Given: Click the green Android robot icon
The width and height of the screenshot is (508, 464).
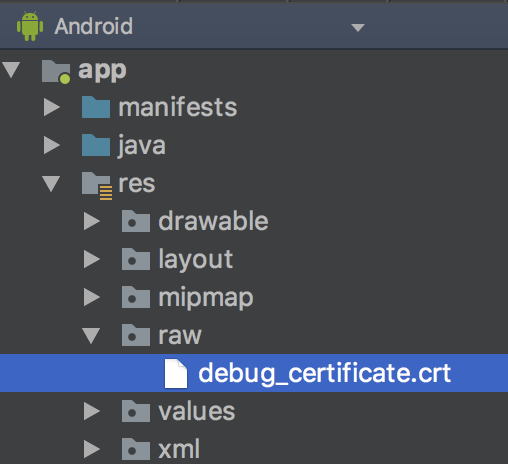Looking at the screenshot, I should pos(30,26).
